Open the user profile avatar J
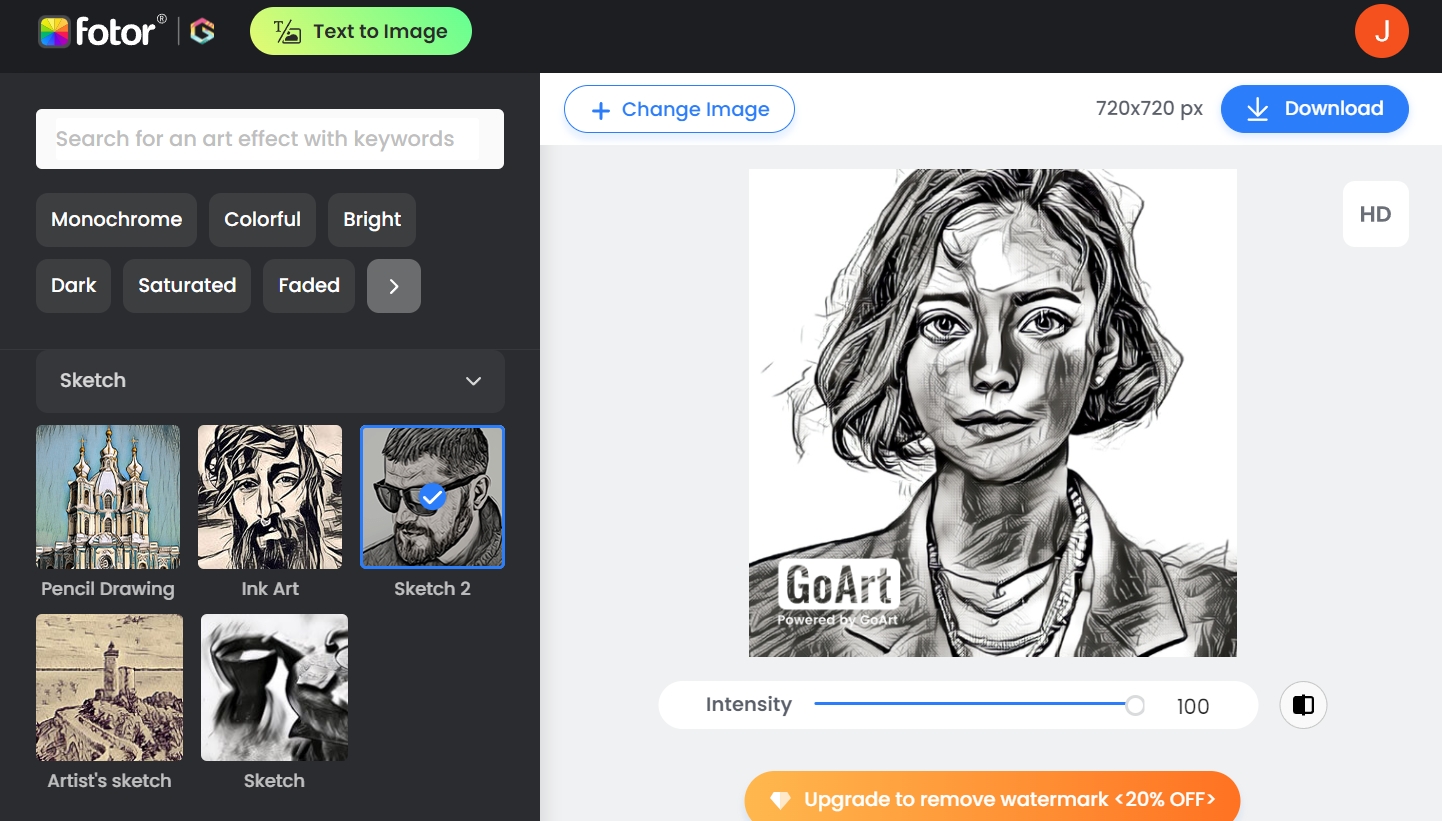Screen dimensions: 1442x821 pos(1381,31)
